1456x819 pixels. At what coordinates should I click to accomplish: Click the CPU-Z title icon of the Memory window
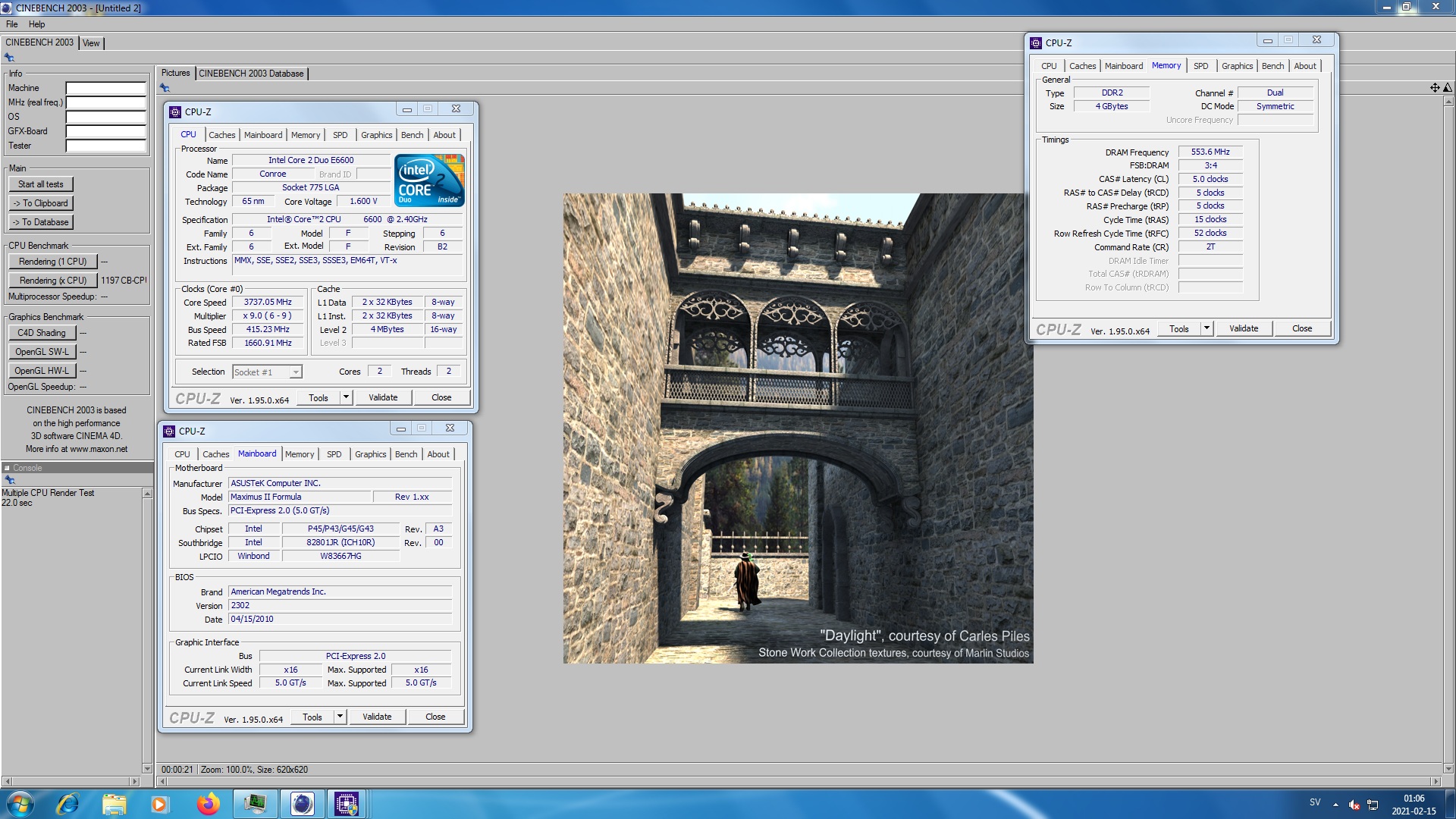1036,43
